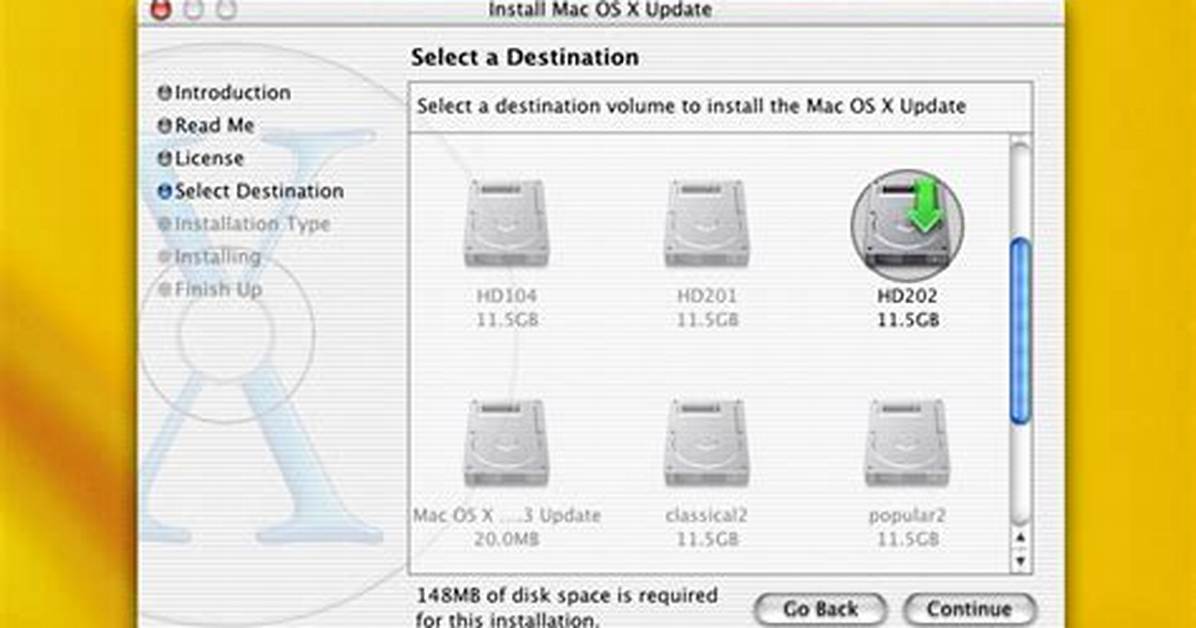Click the '148MB of disk space is required' text

[x=567, y=595]
